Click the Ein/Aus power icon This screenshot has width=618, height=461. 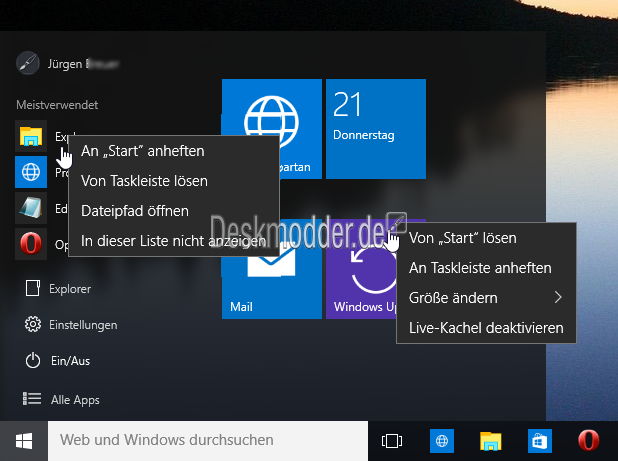(x=33, y=361)
